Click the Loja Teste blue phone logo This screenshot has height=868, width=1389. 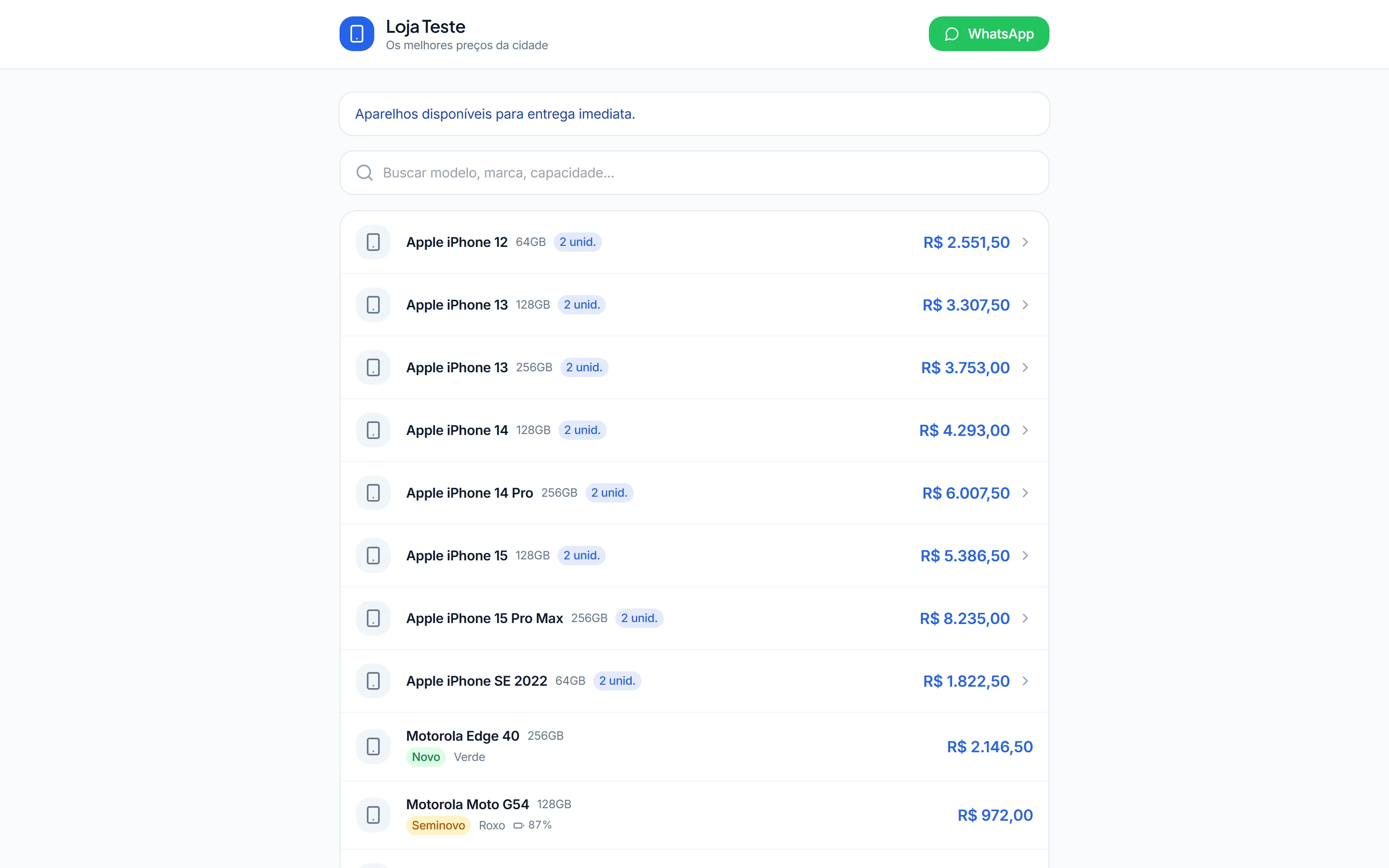click(356, 34)
